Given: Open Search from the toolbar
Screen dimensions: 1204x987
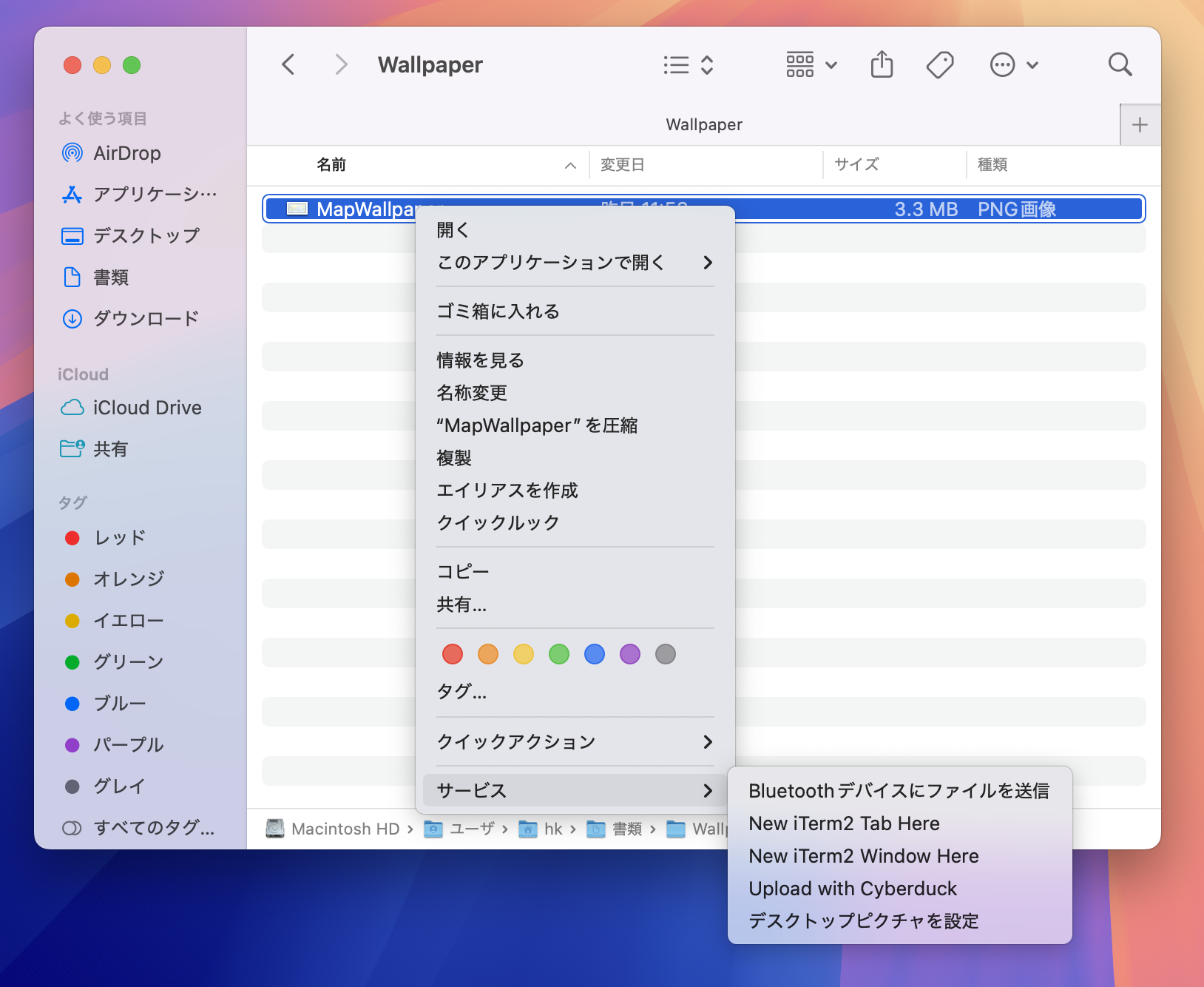Looking at the screenshot, I should click(1120, 64).
